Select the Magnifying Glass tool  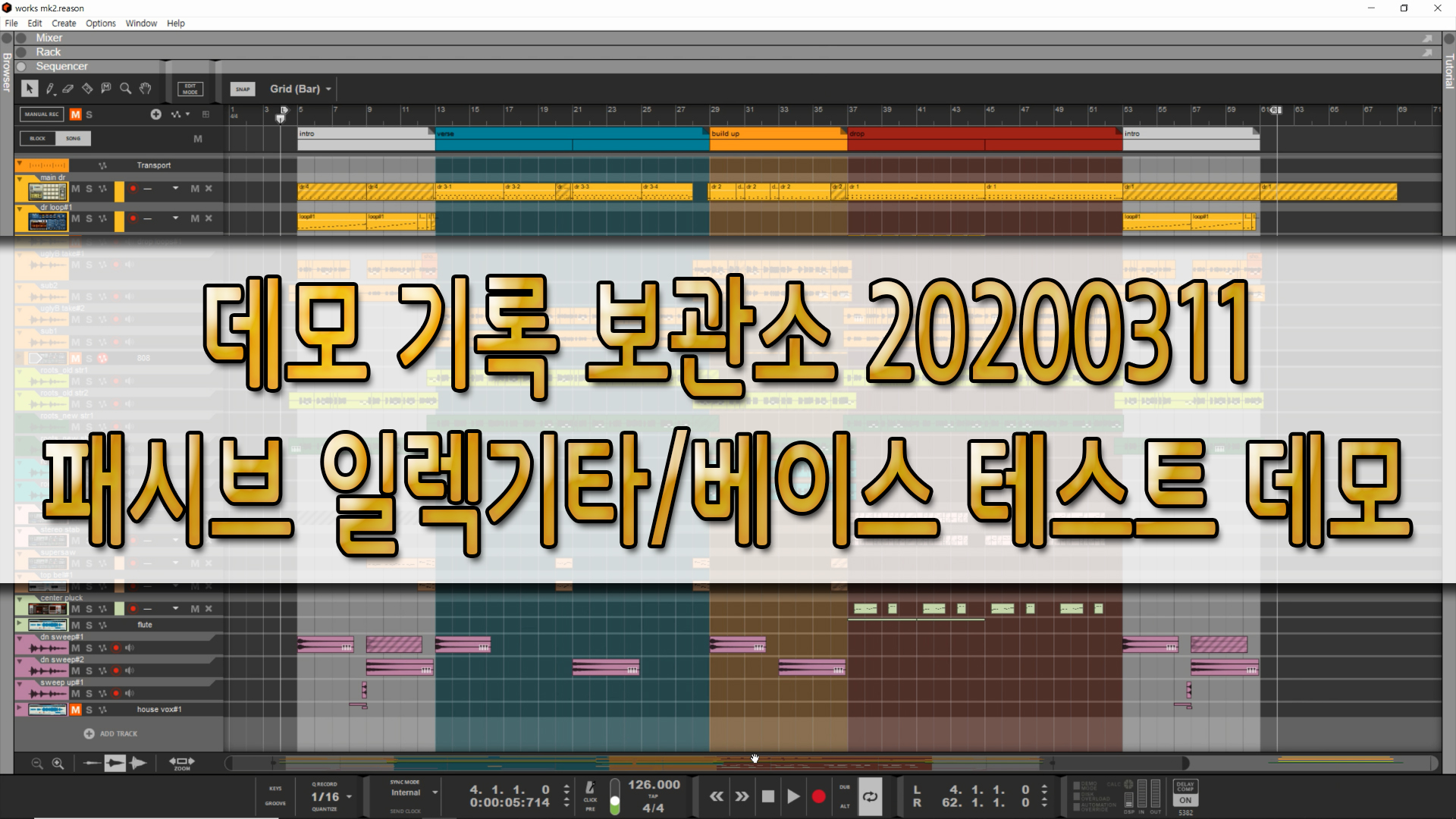pyautogui.click(x=126, y=89)
